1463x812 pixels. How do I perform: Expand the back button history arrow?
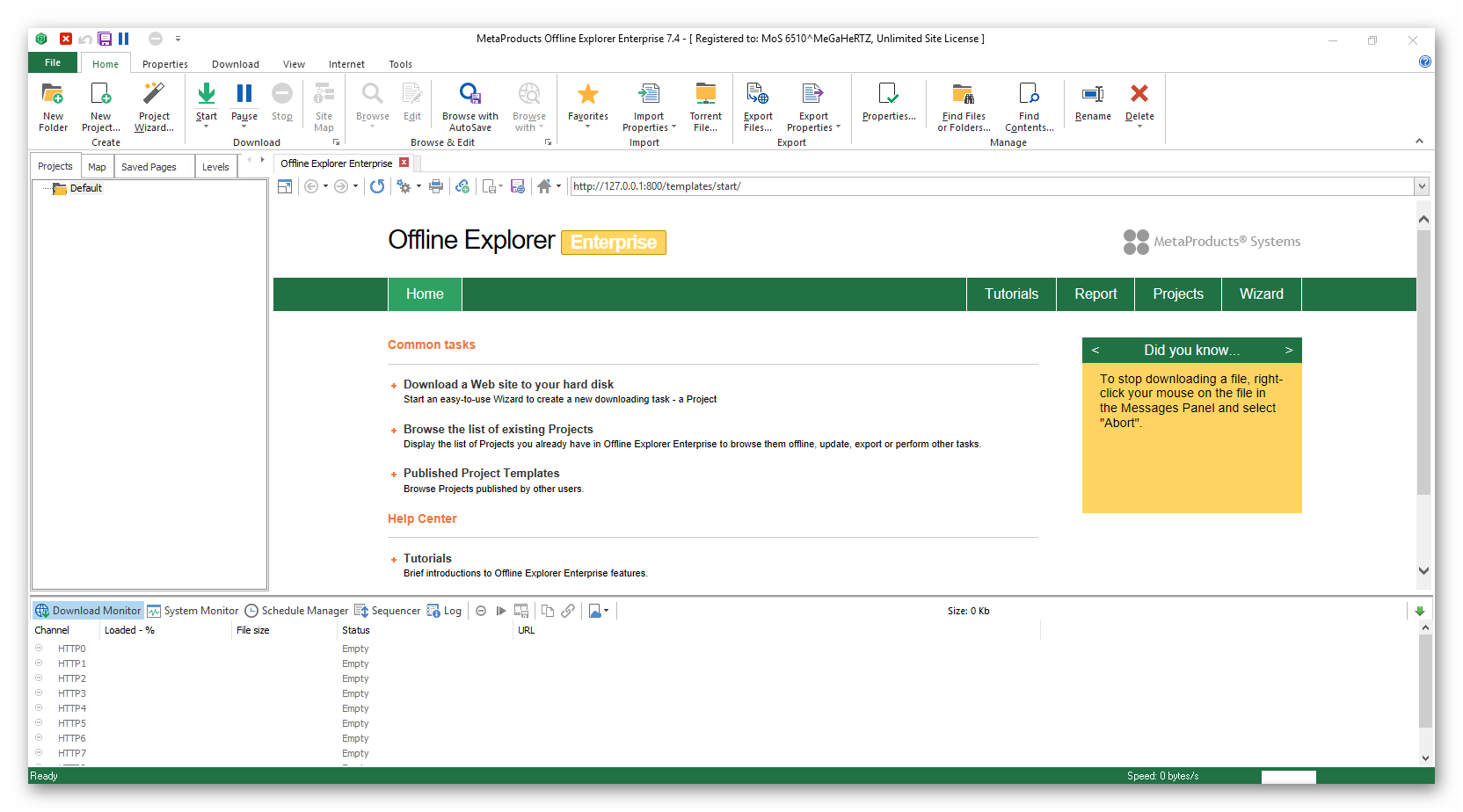(x=325, y=186)
